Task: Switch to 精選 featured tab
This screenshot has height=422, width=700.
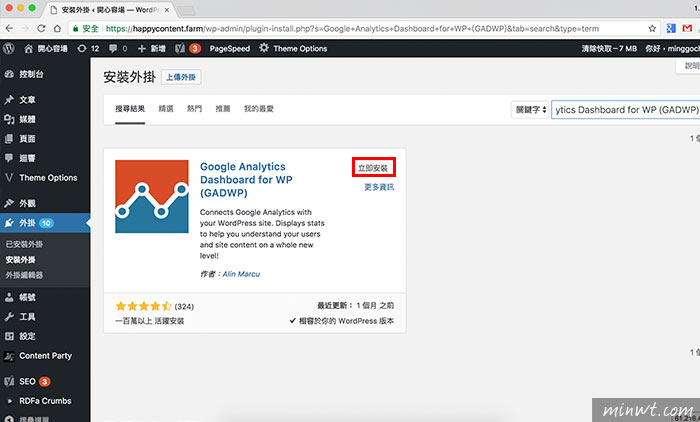Action: [166, 109]
